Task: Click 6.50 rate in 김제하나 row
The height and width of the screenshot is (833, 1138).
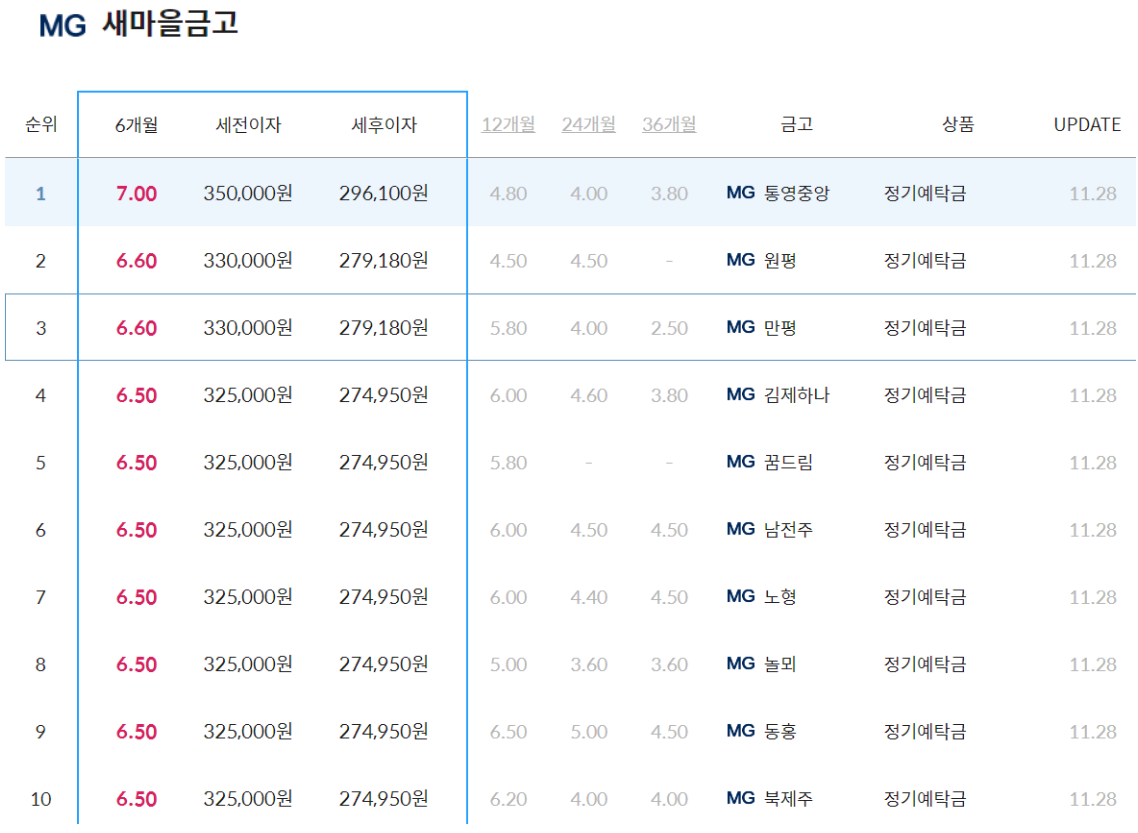Action: pos(136,395)
